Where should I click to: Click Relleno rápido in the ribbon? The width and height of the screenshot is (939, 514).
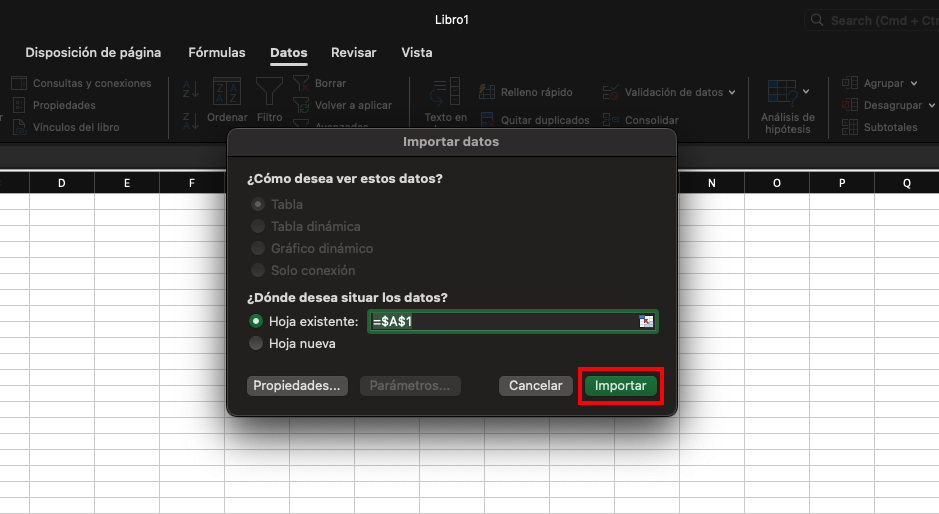(x=526, y=92)
